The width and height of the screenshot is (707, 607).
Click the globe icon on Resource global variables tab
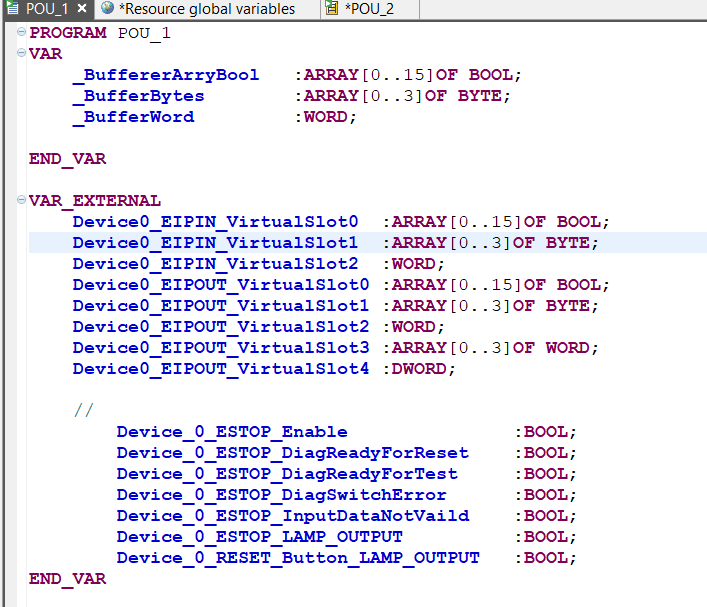click(x=107, y=8)
